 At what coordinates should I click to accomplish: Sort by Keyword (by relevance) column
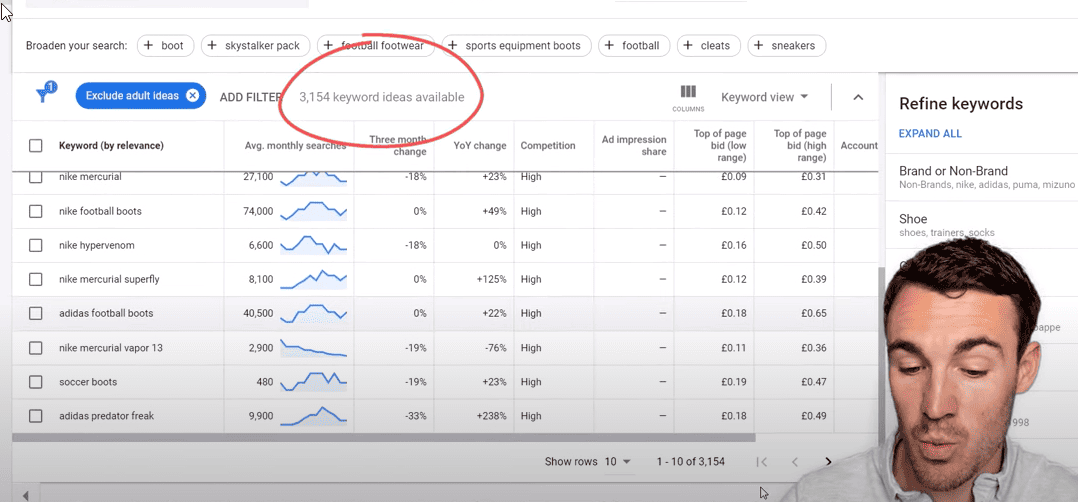(x=111, y=146)
